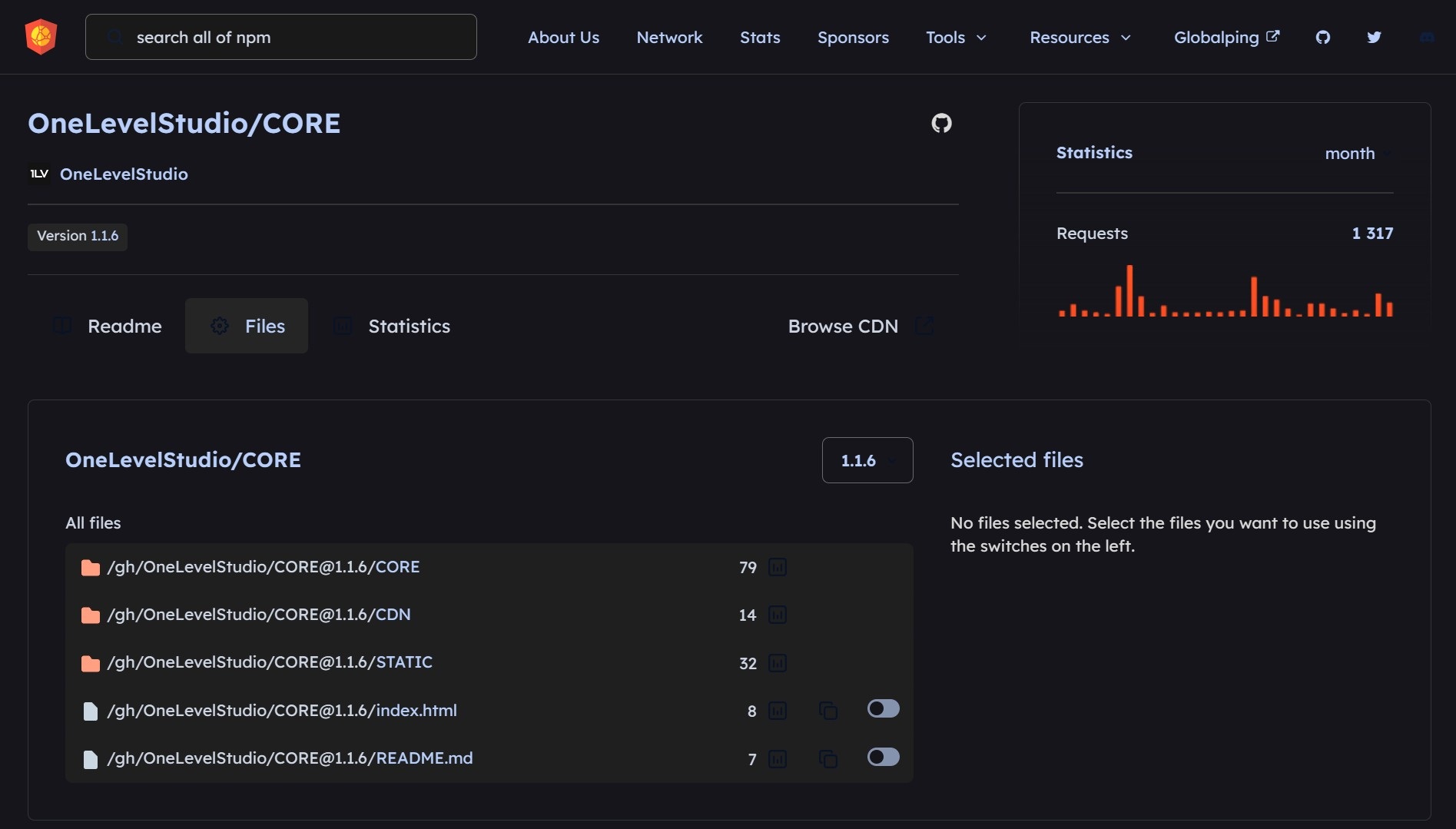Open the Browse CDN link
Screen dimensions: 1456x829
[x=859, y=326]
